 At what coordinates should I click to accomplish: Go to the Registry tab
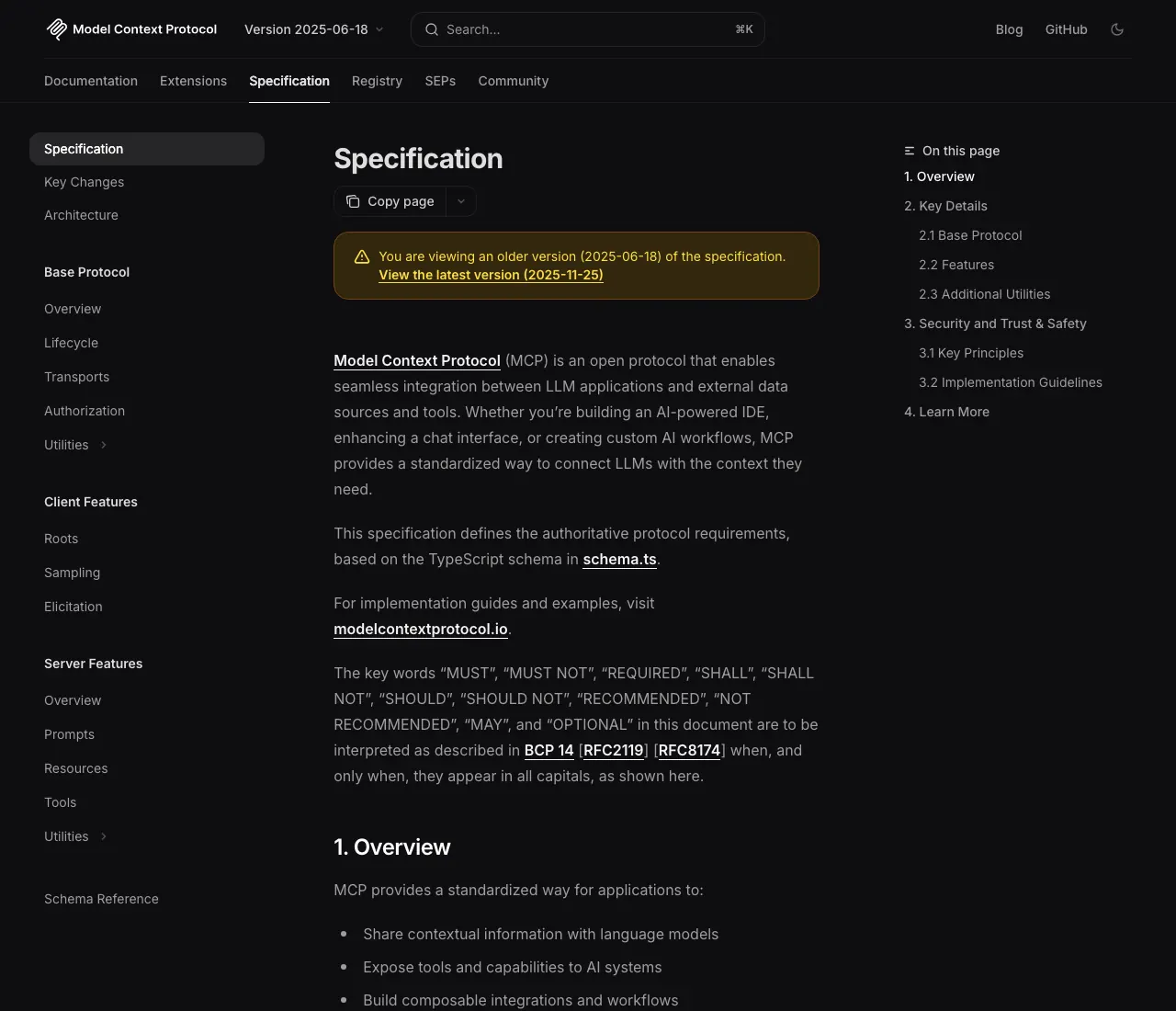pyautogui.click(x=377, y=81)
